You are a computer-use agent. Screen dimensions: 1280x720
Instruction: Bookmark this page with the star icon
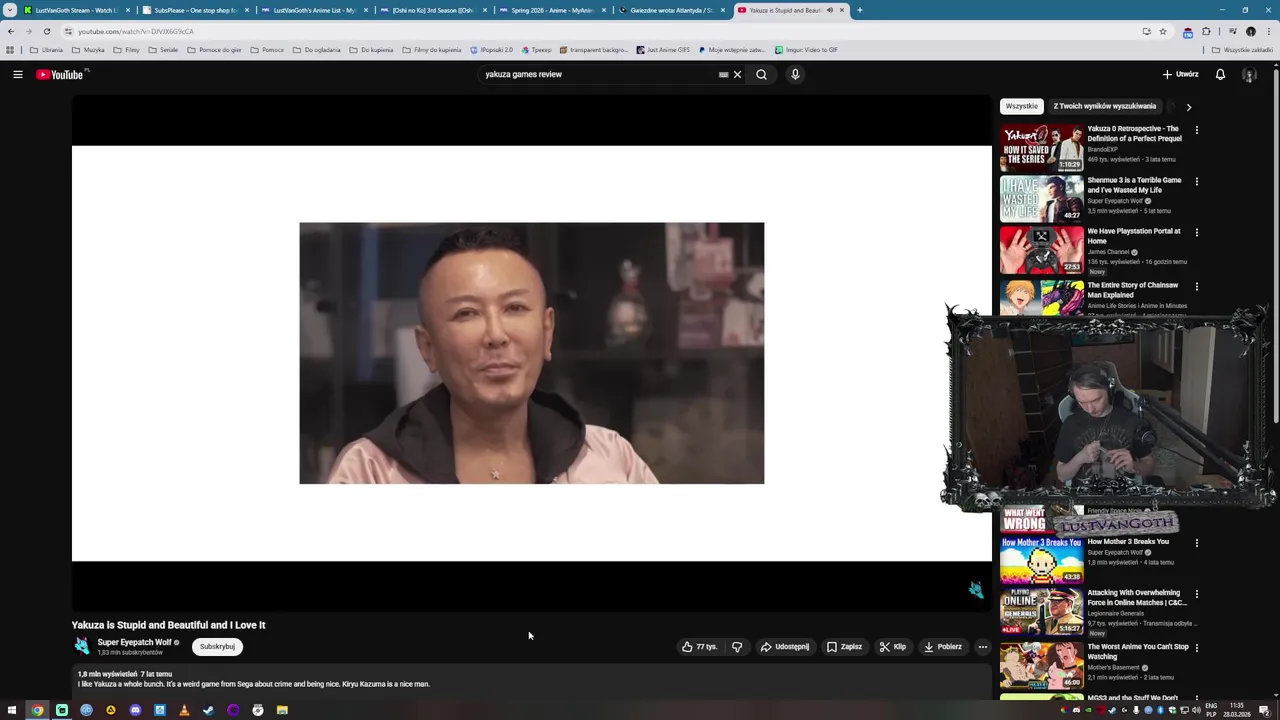1162,31
